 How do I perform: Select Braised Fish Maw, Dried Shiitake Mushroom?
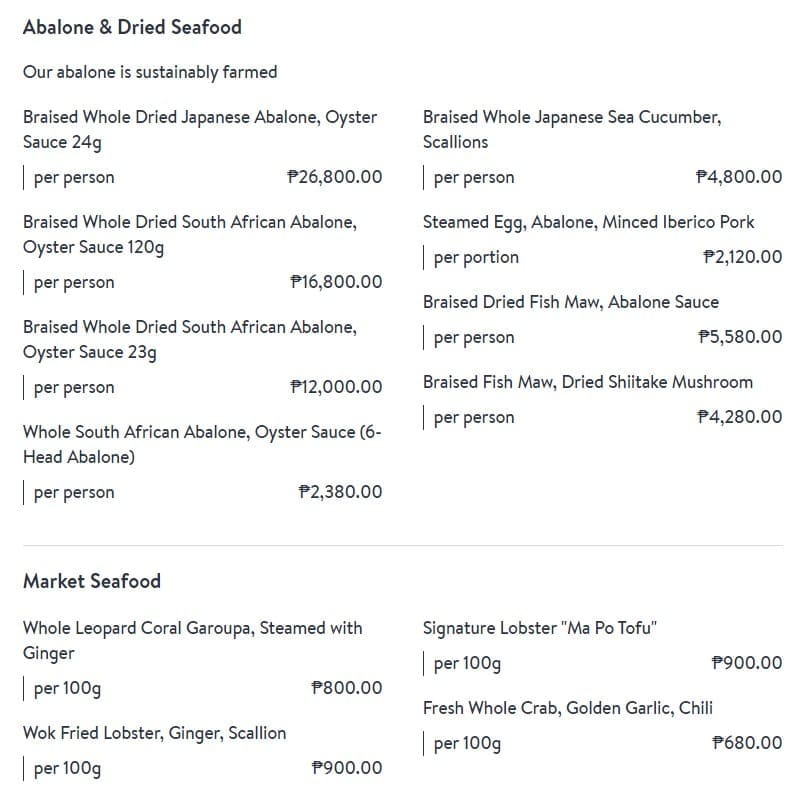587,382
